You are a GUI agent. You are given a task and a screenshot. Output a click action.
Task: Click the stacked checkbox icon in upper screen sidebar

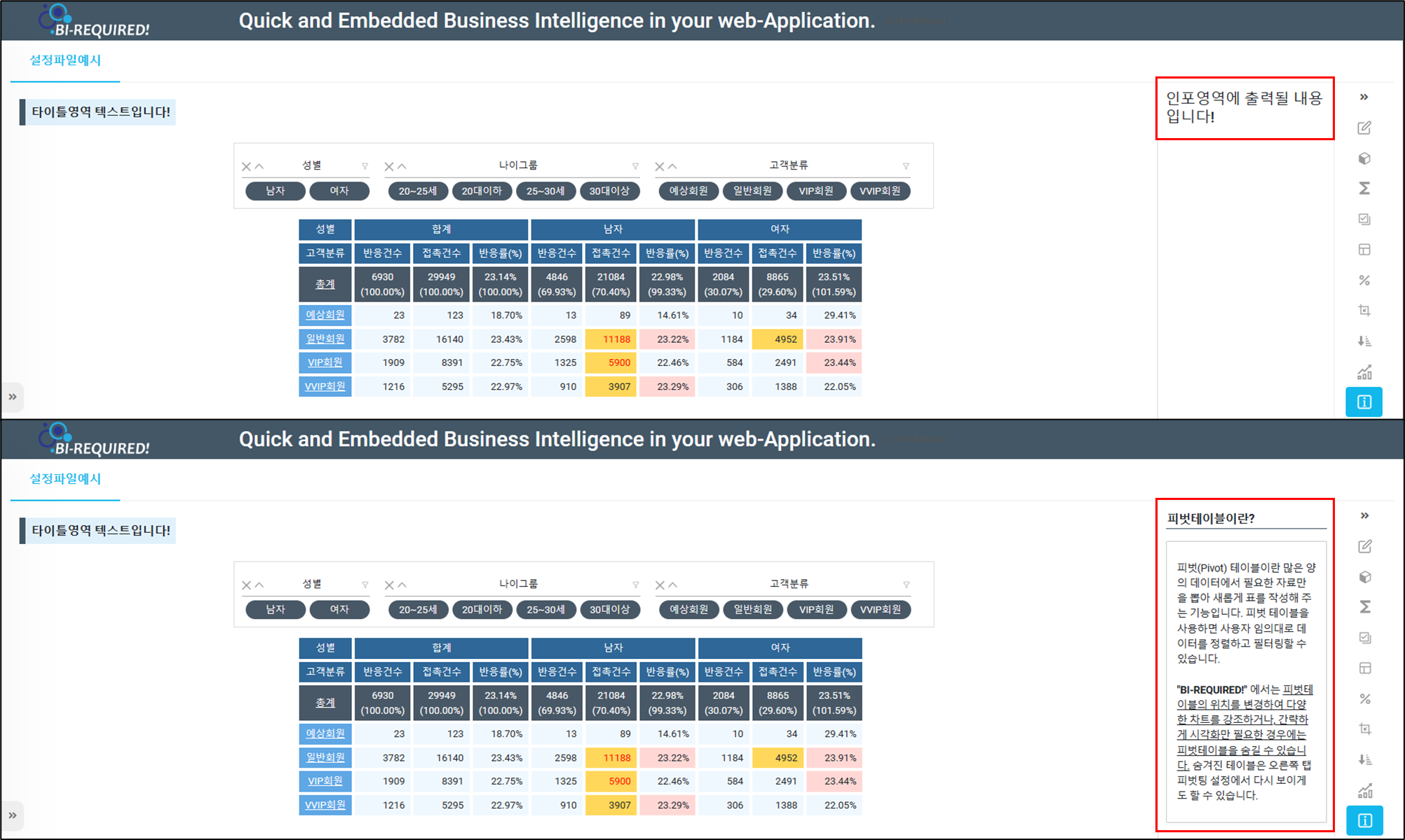pos(1364,219)
